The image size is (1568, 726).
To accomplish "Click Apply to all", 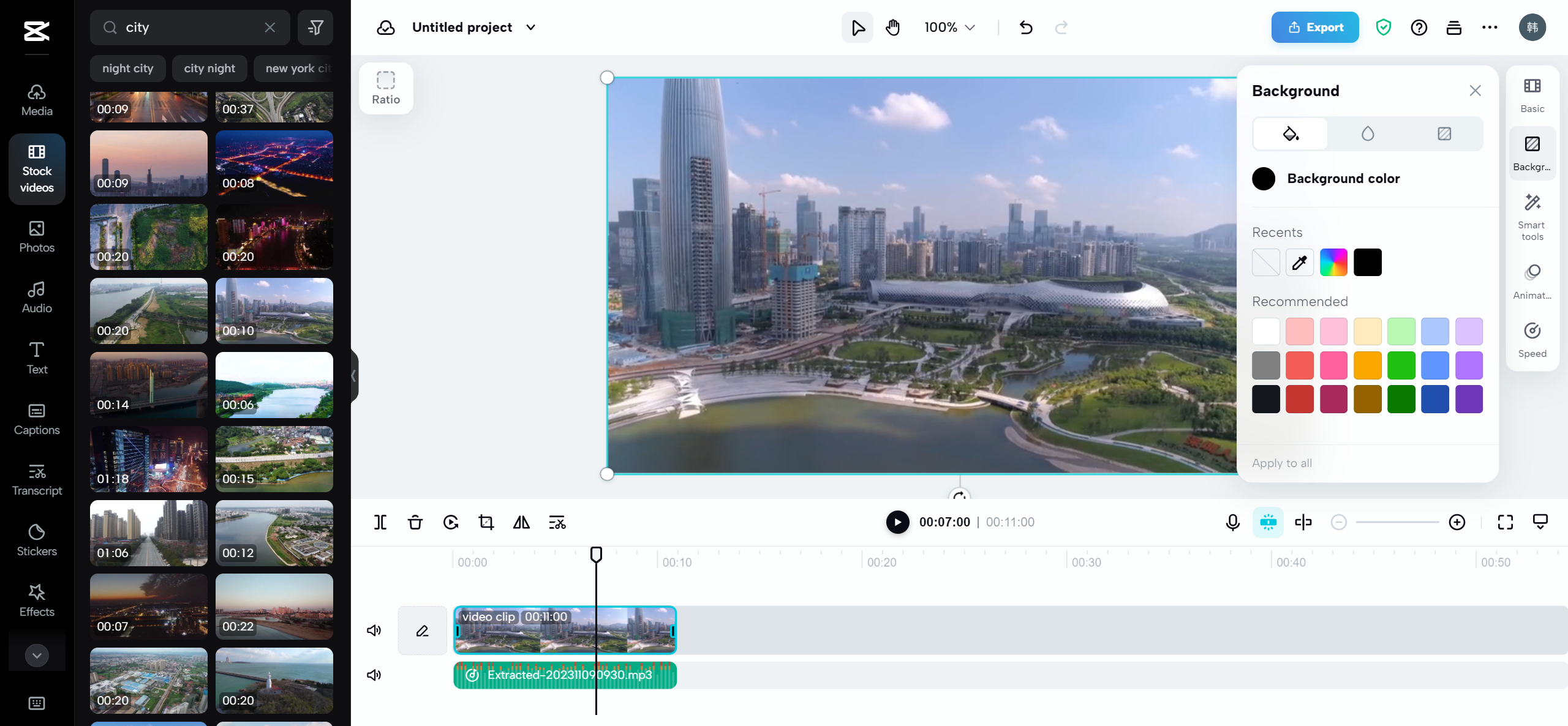I will tap(1282, 463).
